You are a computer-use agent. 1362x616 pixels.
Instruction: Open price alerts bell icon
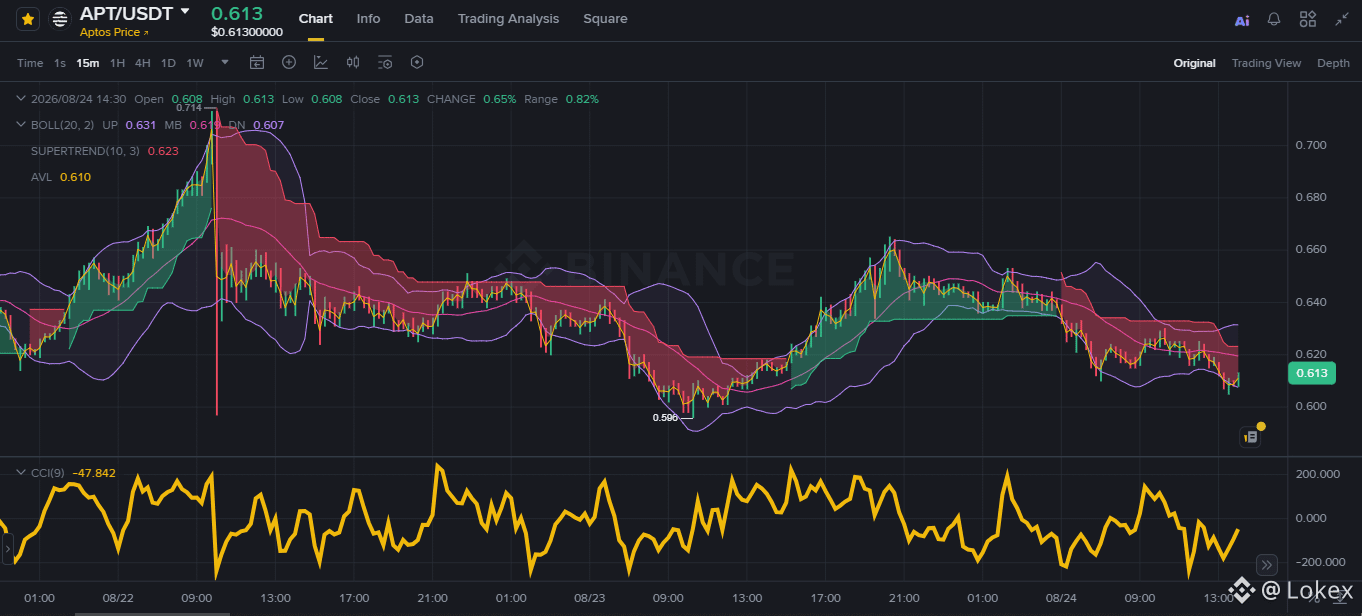[1274, 19]
